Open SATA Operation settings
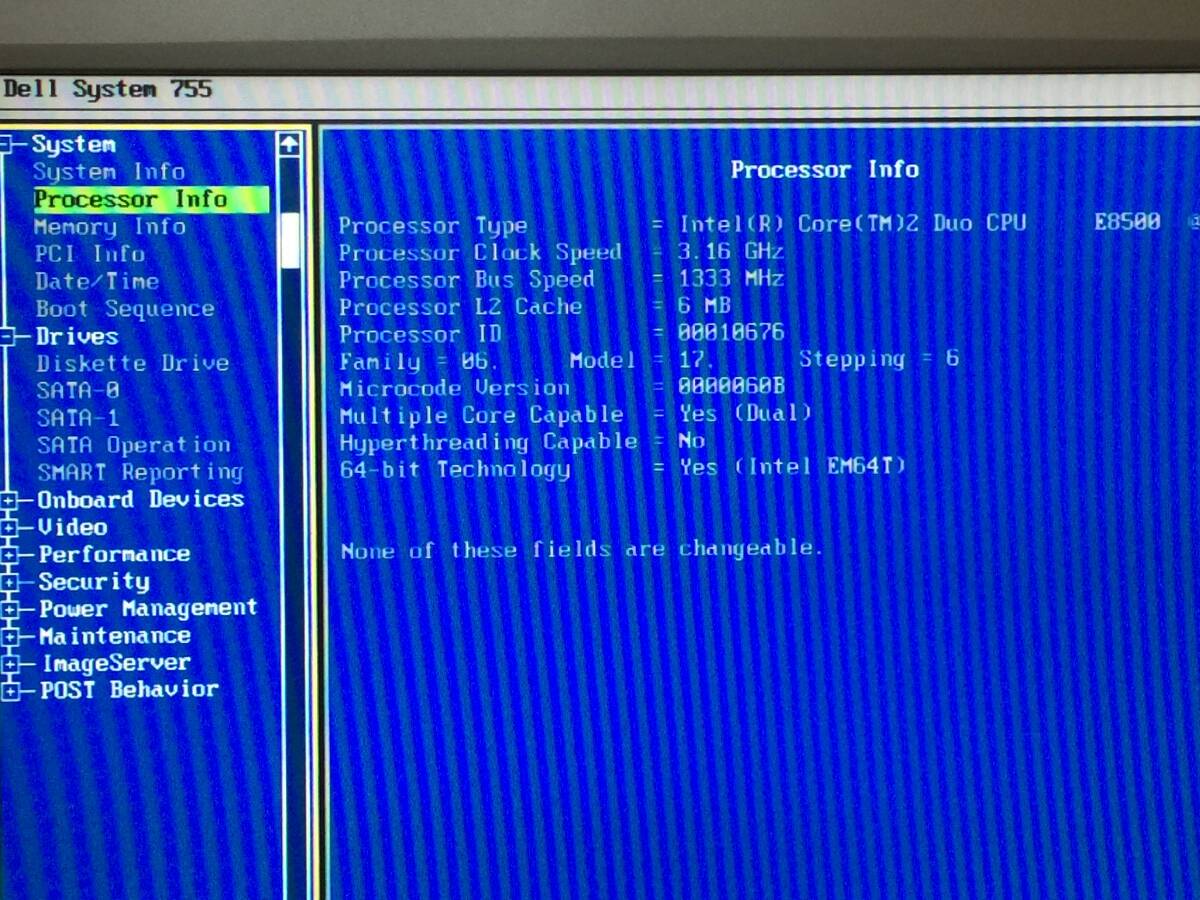 click(x=133, y=445)
